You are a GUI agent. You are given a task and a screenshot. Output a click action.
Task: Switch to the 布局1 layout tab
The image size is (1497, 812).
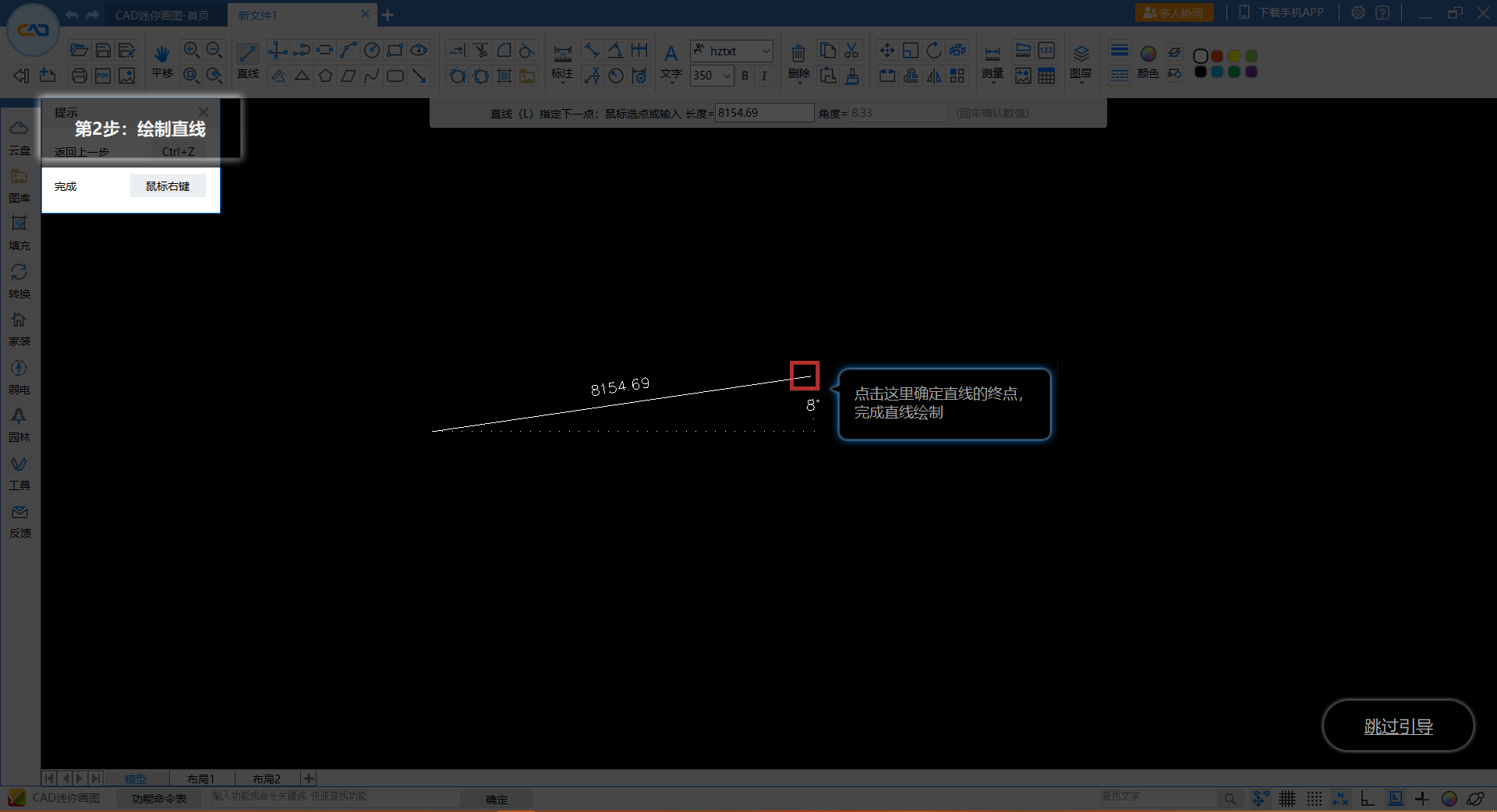[200, 778]
